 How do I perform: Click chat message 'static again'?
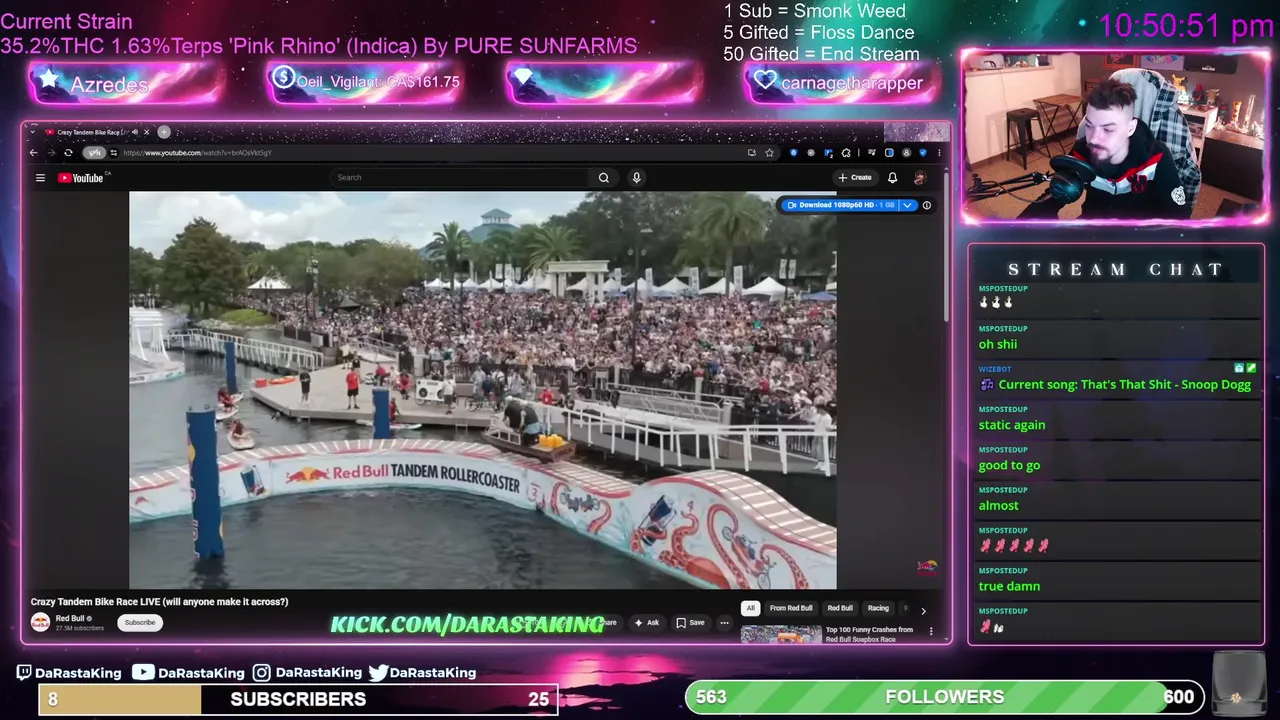pyautogui.click(x=1012, y=425)
